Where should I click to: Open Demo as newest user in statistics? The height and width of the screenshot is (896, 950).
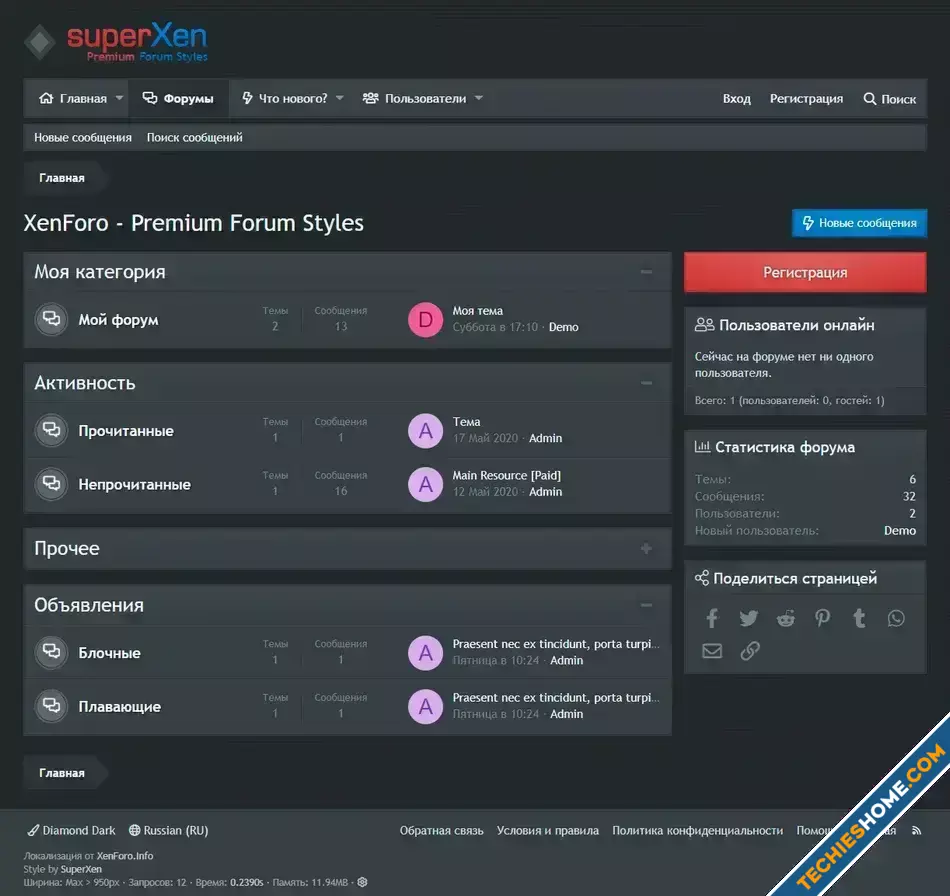[x=900, y=530]
